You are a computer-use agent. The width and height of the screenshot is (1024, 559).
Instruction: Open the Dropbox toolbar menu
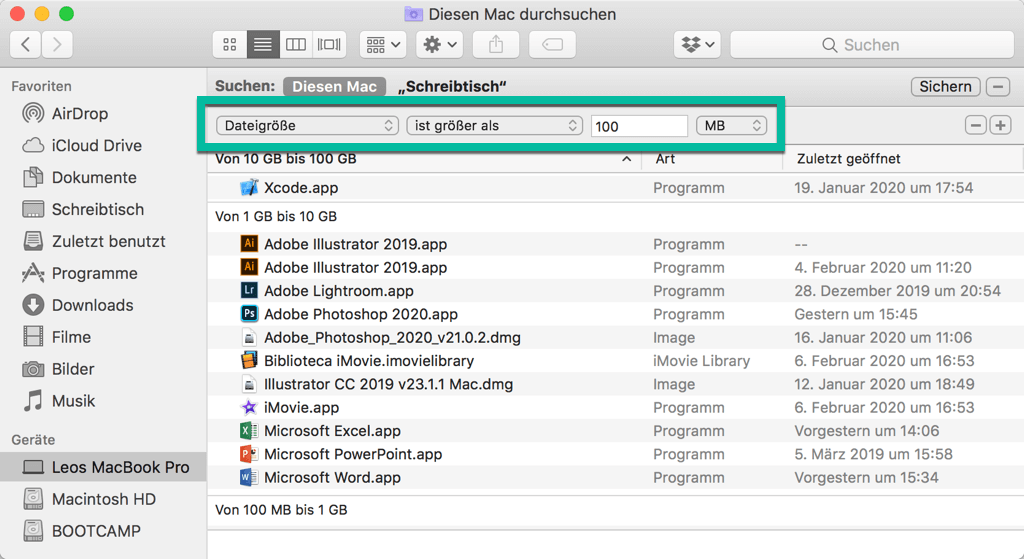click(x=697, y=44)
